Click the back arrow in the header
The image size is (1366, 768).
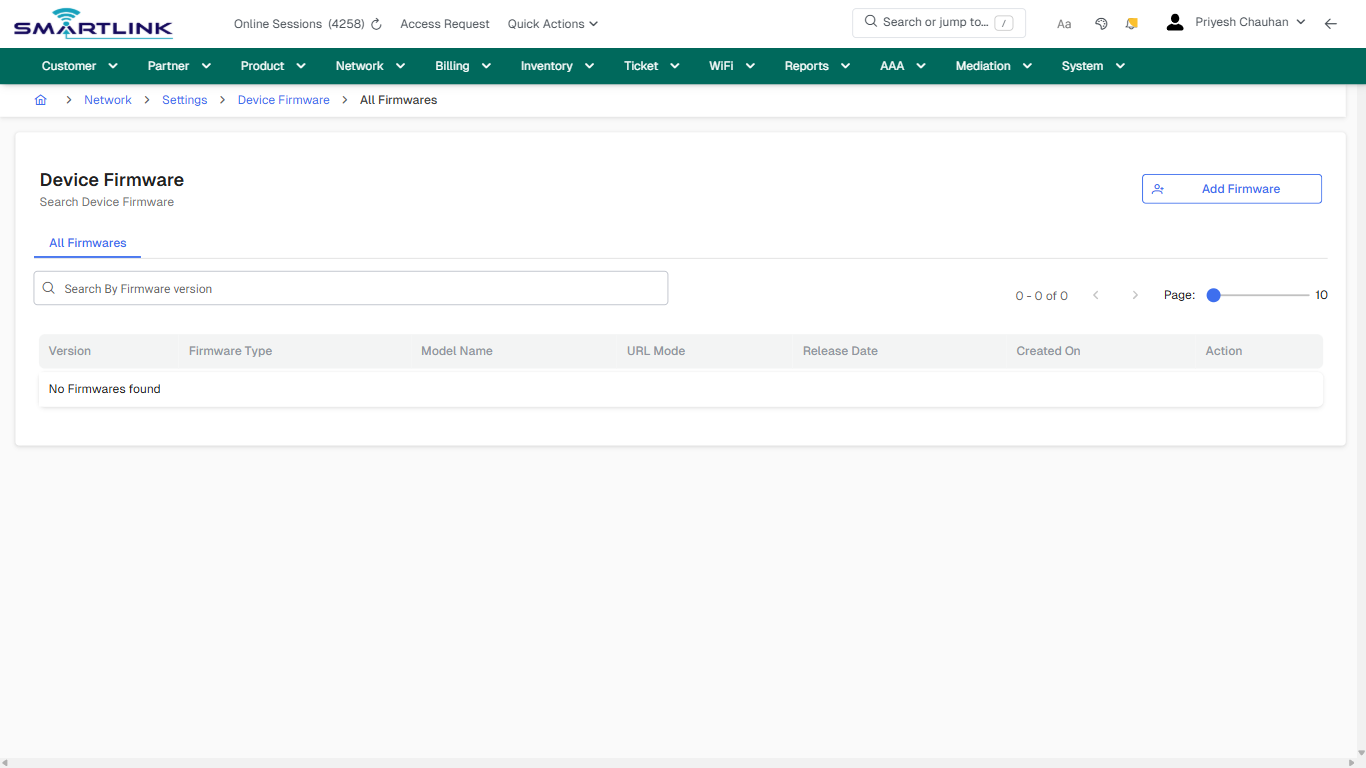pos(1331,22)
